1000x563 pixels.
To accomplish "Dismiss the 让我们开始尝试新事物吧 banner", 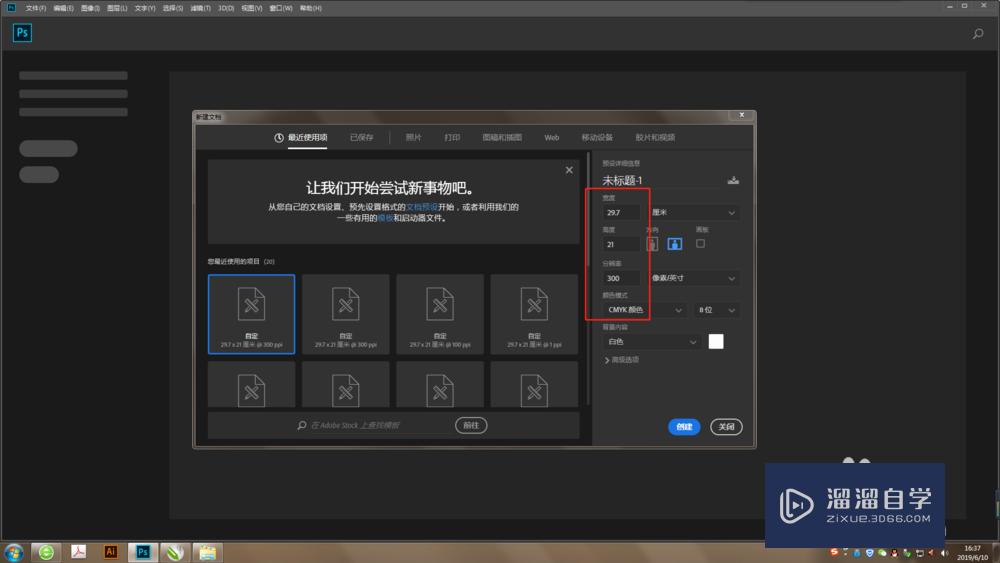I will point(569,170).
